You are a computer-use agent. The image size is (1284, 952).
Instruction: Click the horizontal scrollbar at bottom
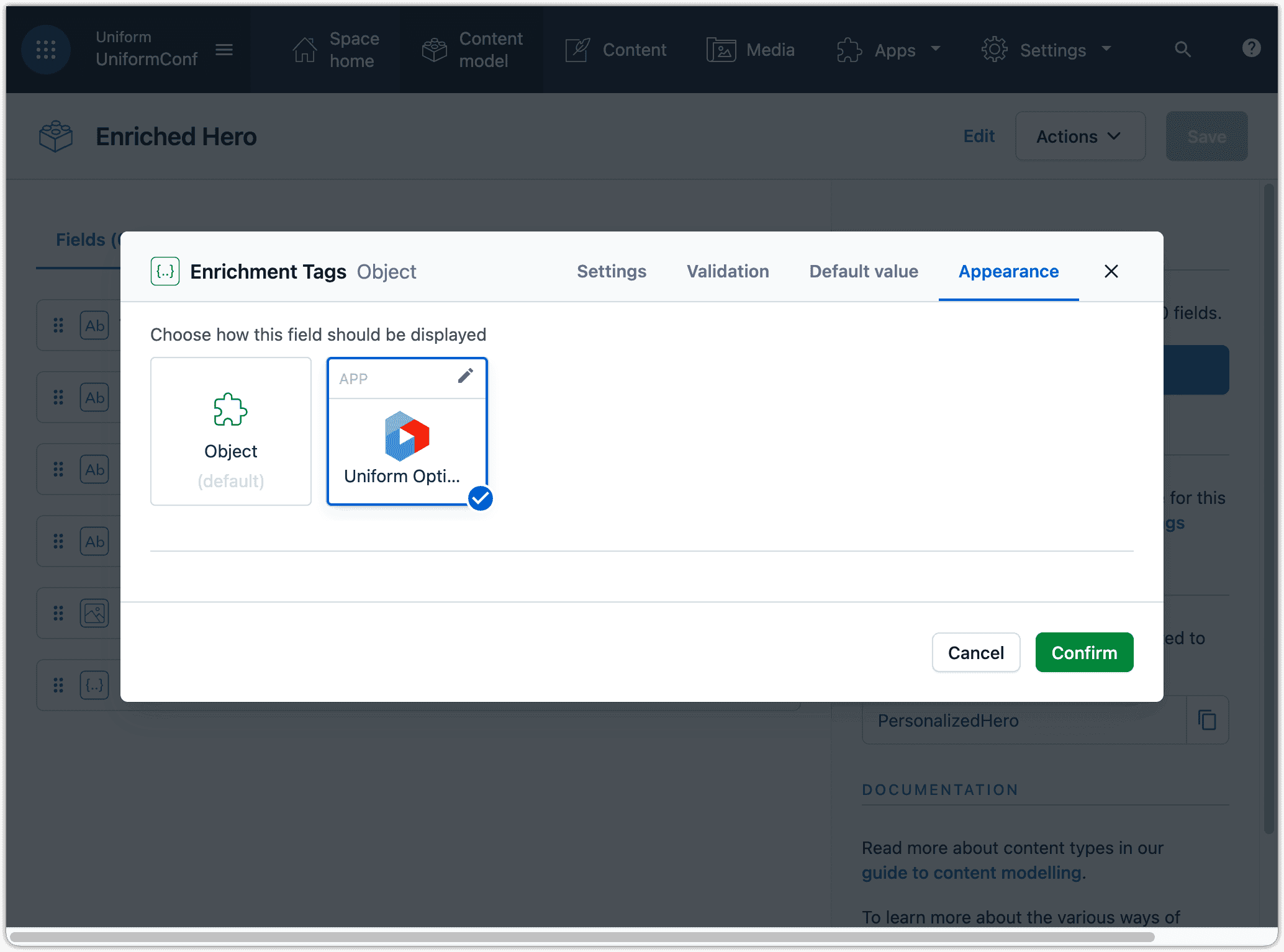pos(582,936)
